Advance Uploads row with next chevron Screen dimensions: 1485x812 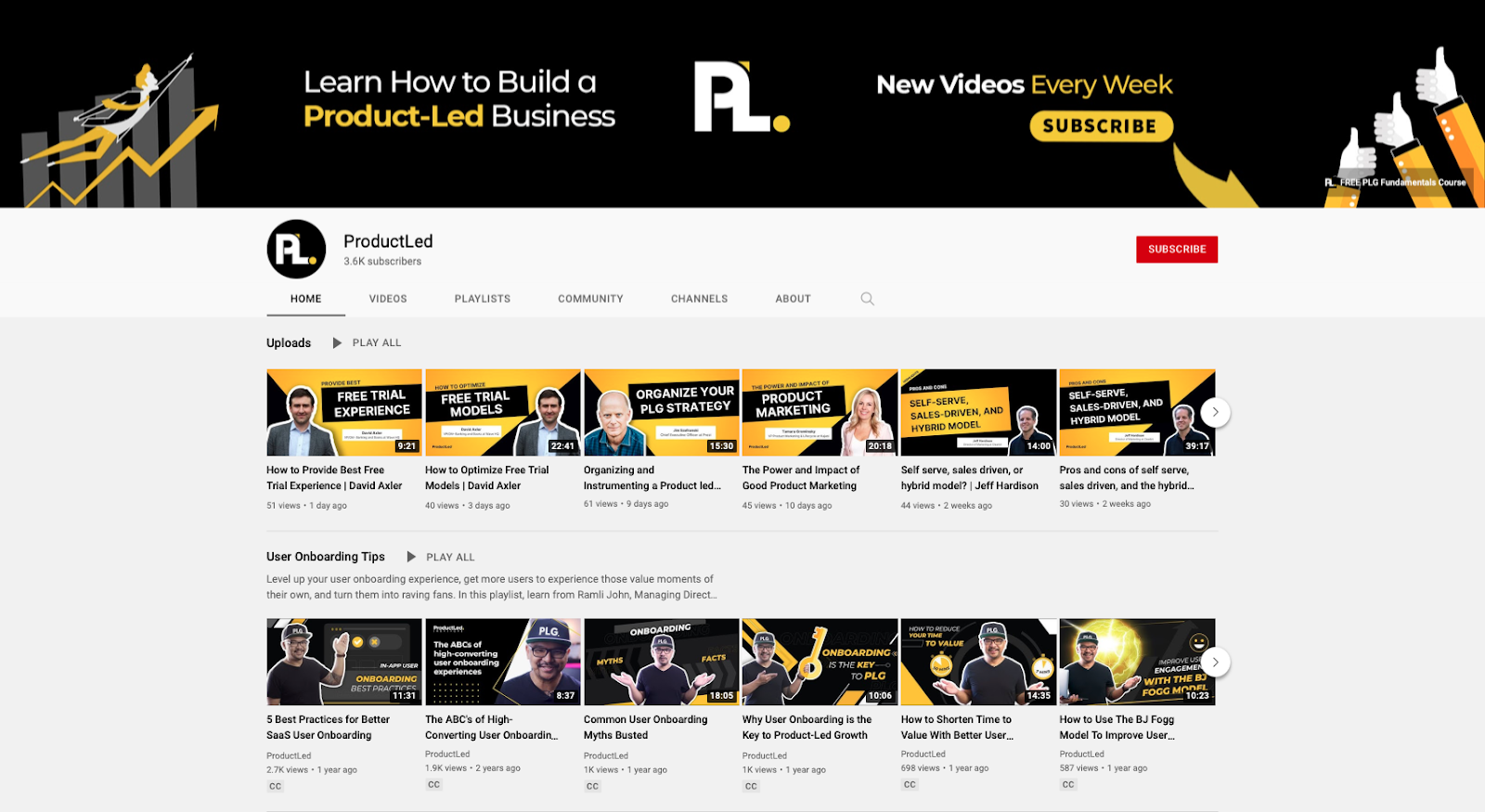1215,412
